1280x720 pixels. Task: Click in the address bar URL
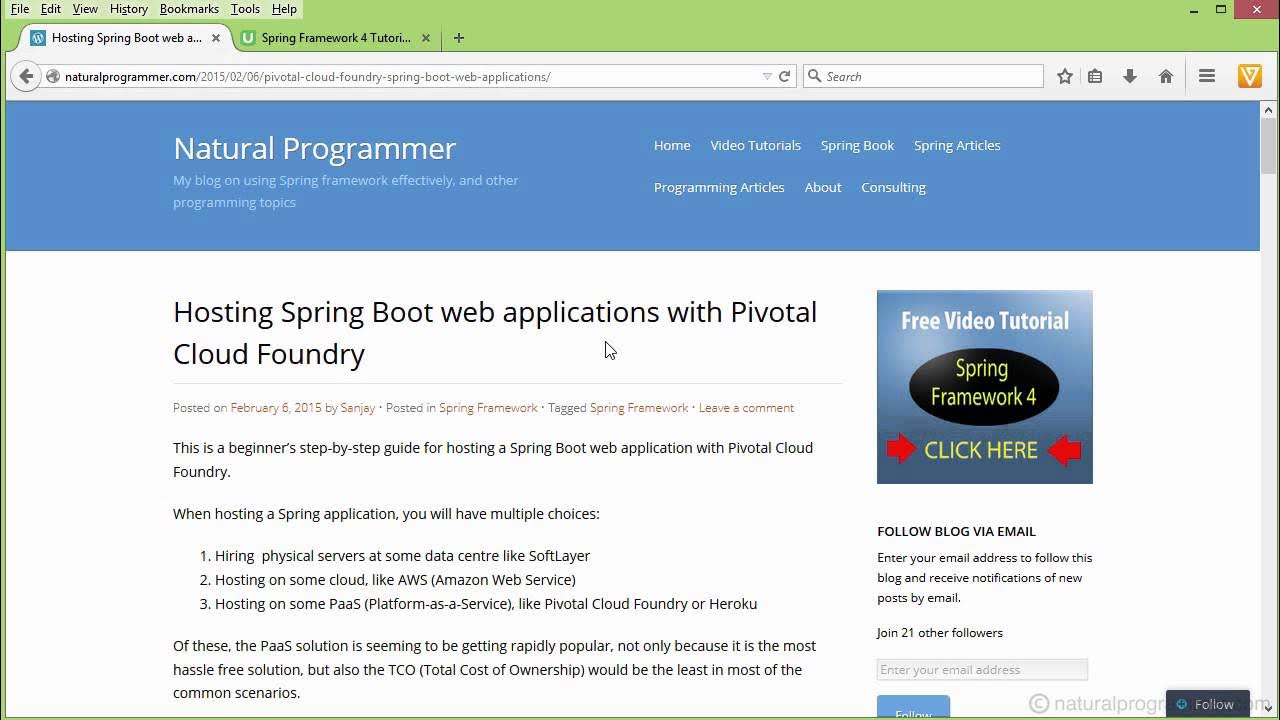308,77
